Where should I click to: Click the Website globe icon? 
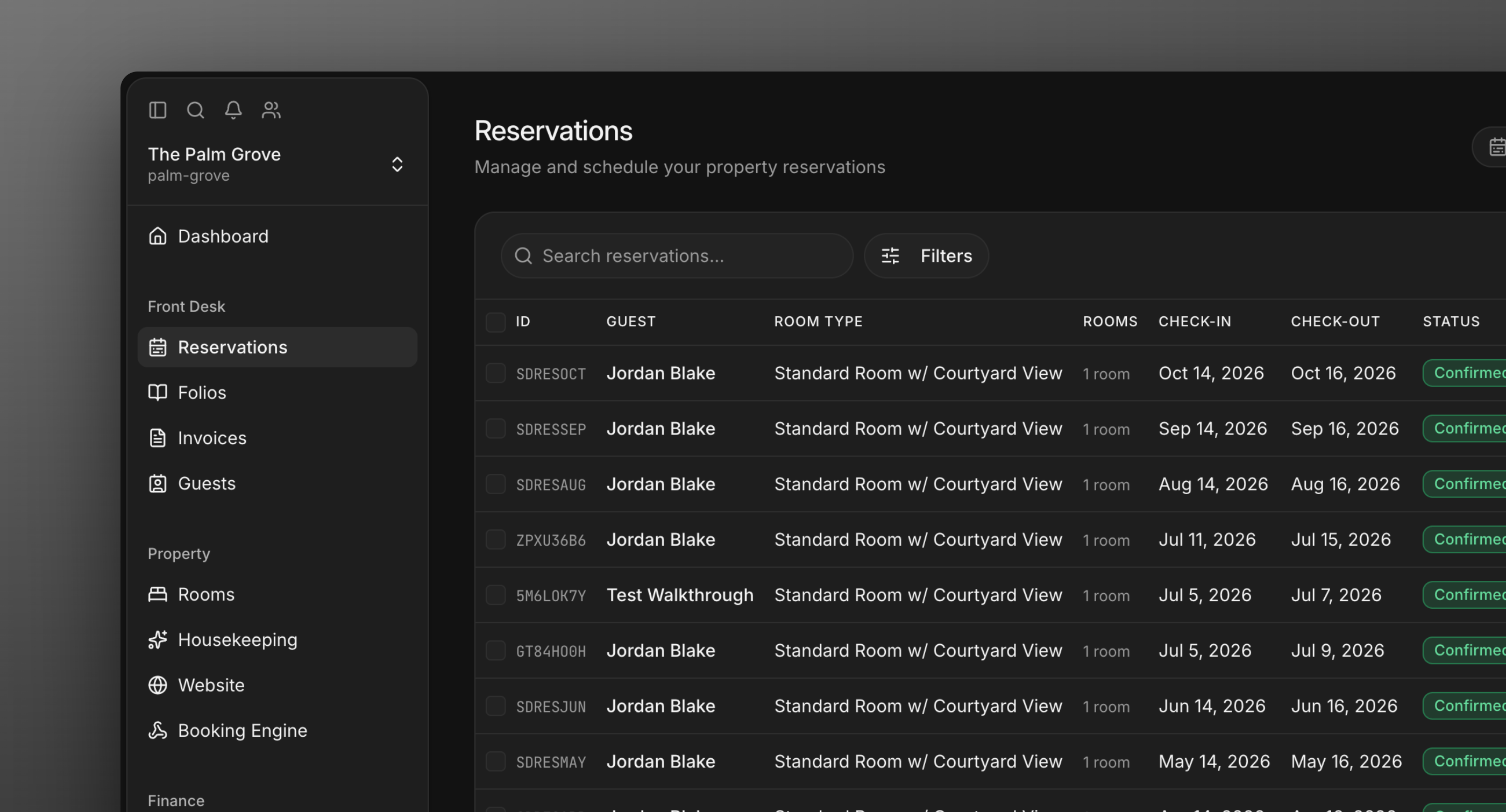tap(157, 685)
